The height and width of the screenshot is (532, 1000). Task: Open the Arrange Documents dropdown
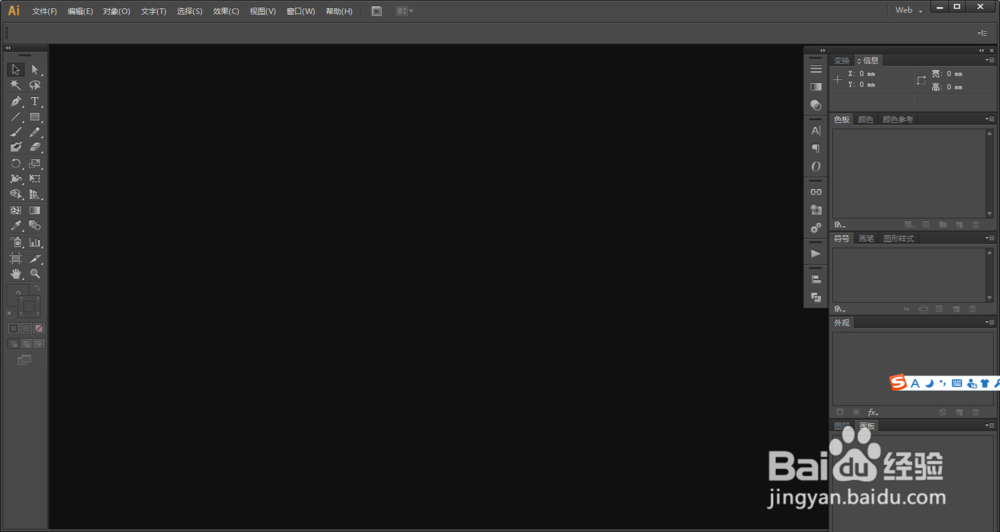(x=404, y=11)
